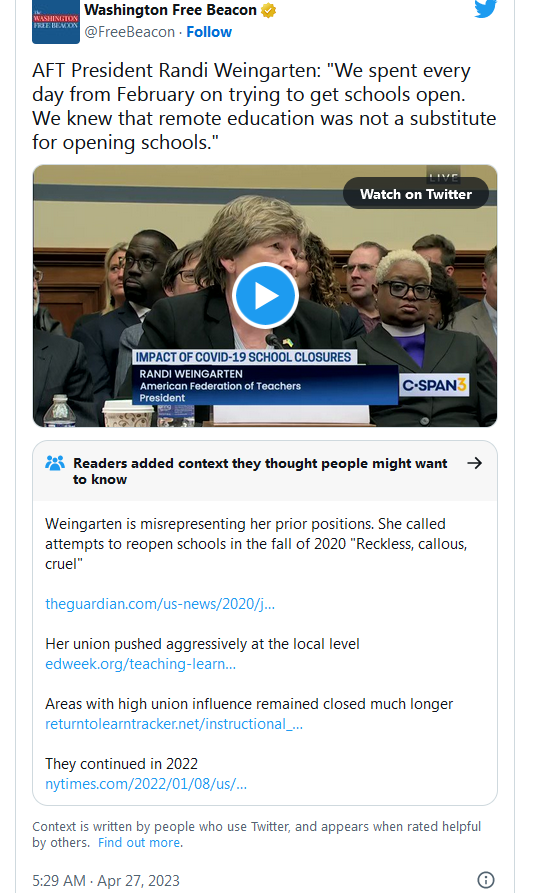Click the gold verified badge icon
Viewport: 546px width, 893px height.
pyautogui.click(x=269, y=10)
